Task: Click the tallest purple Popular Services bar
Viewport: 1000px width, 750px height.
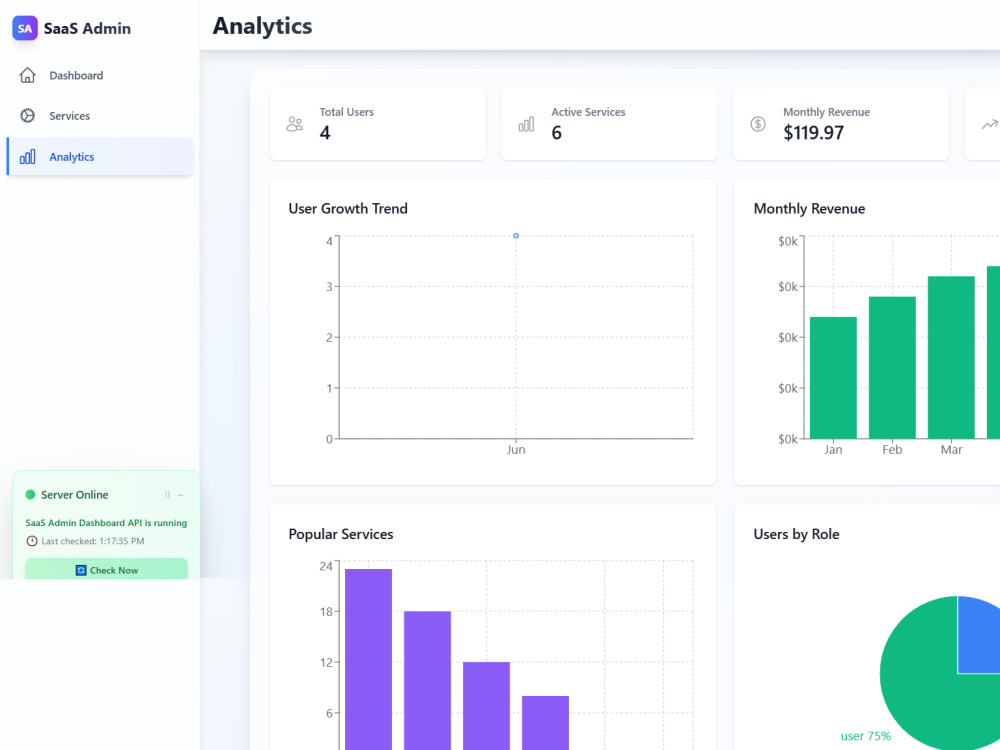Action: [369, 659]
